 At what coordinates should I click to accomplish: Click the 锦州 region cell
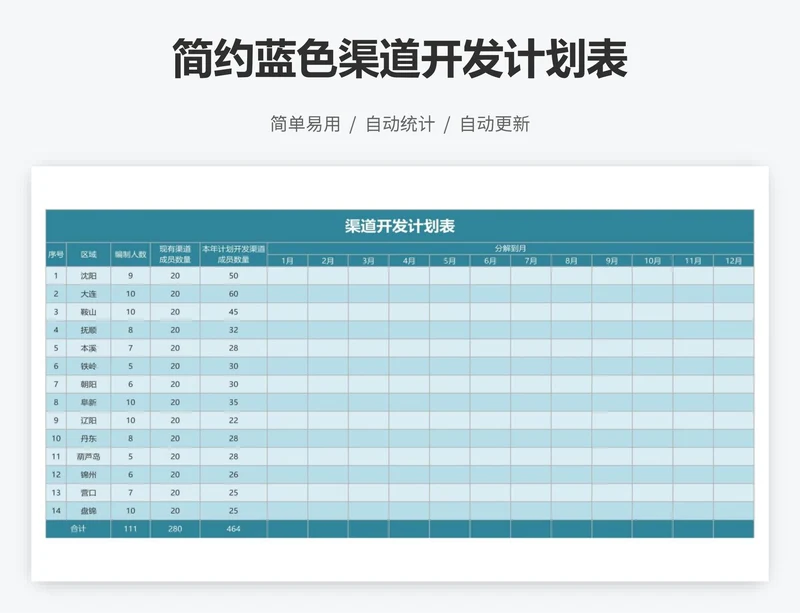click(88, 475)
